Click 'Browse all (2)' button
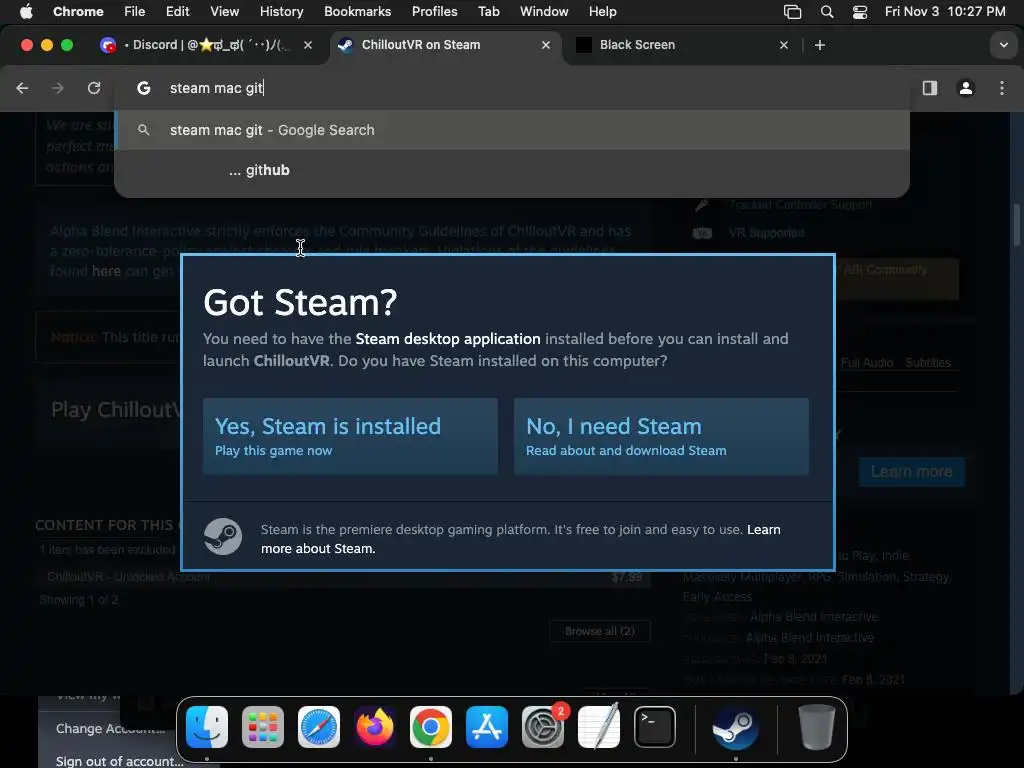The height and width of the screenshot is (768, 1024). pos(600,631)
